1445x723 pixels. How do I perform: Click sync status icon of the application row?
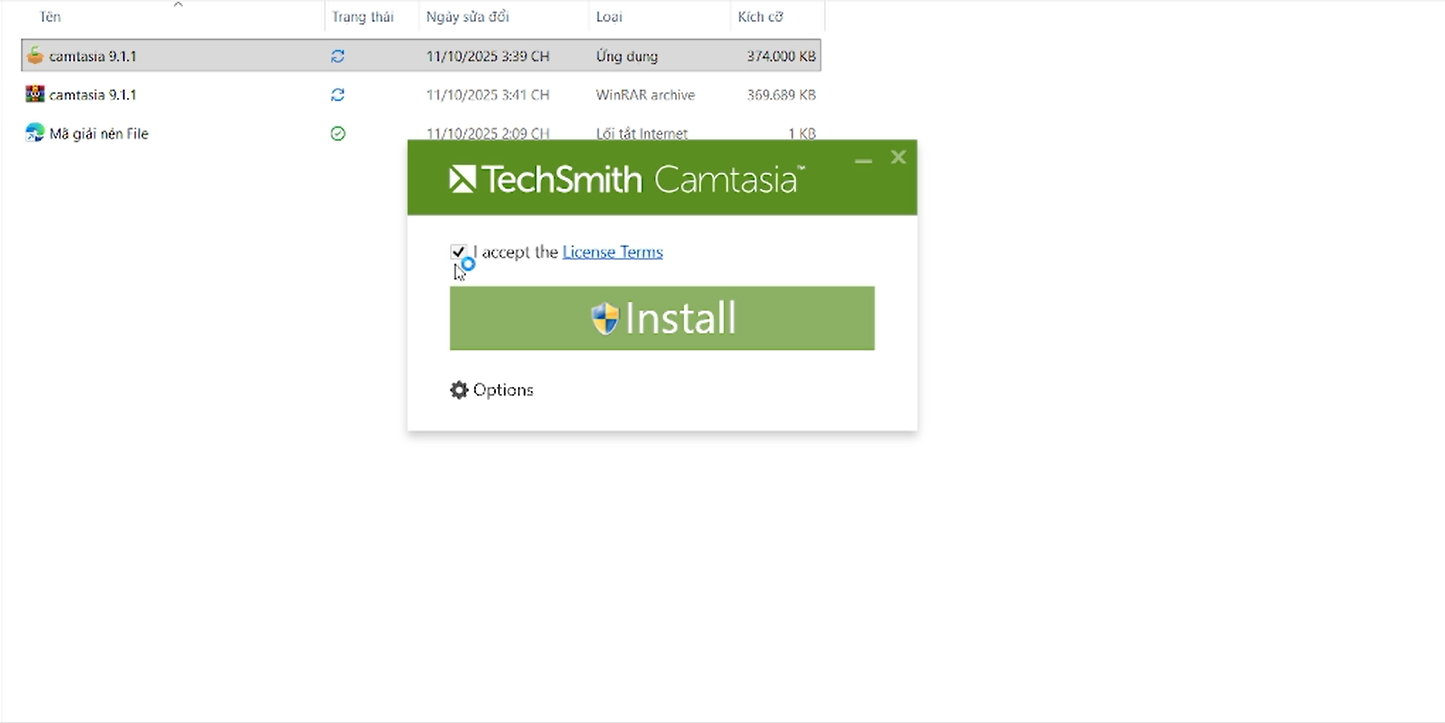(x=338, y=56)
